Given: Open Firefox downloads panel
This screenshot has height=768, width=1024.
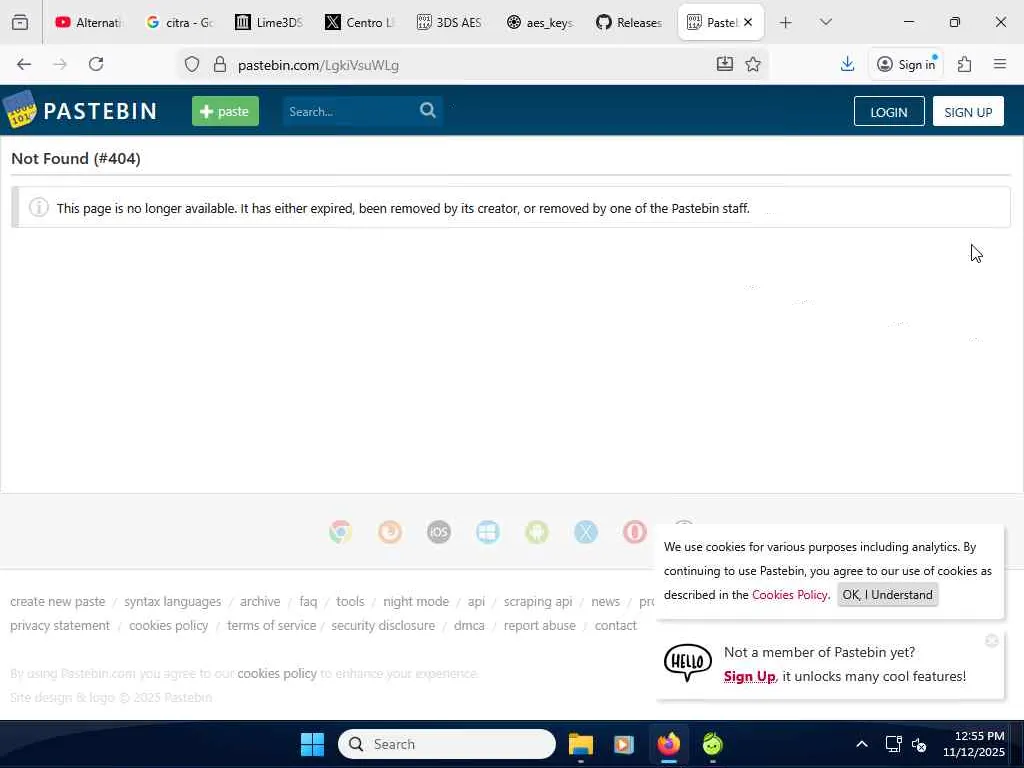Looking at the screenshot, I should pyautogui.click(x=847, y=64).
